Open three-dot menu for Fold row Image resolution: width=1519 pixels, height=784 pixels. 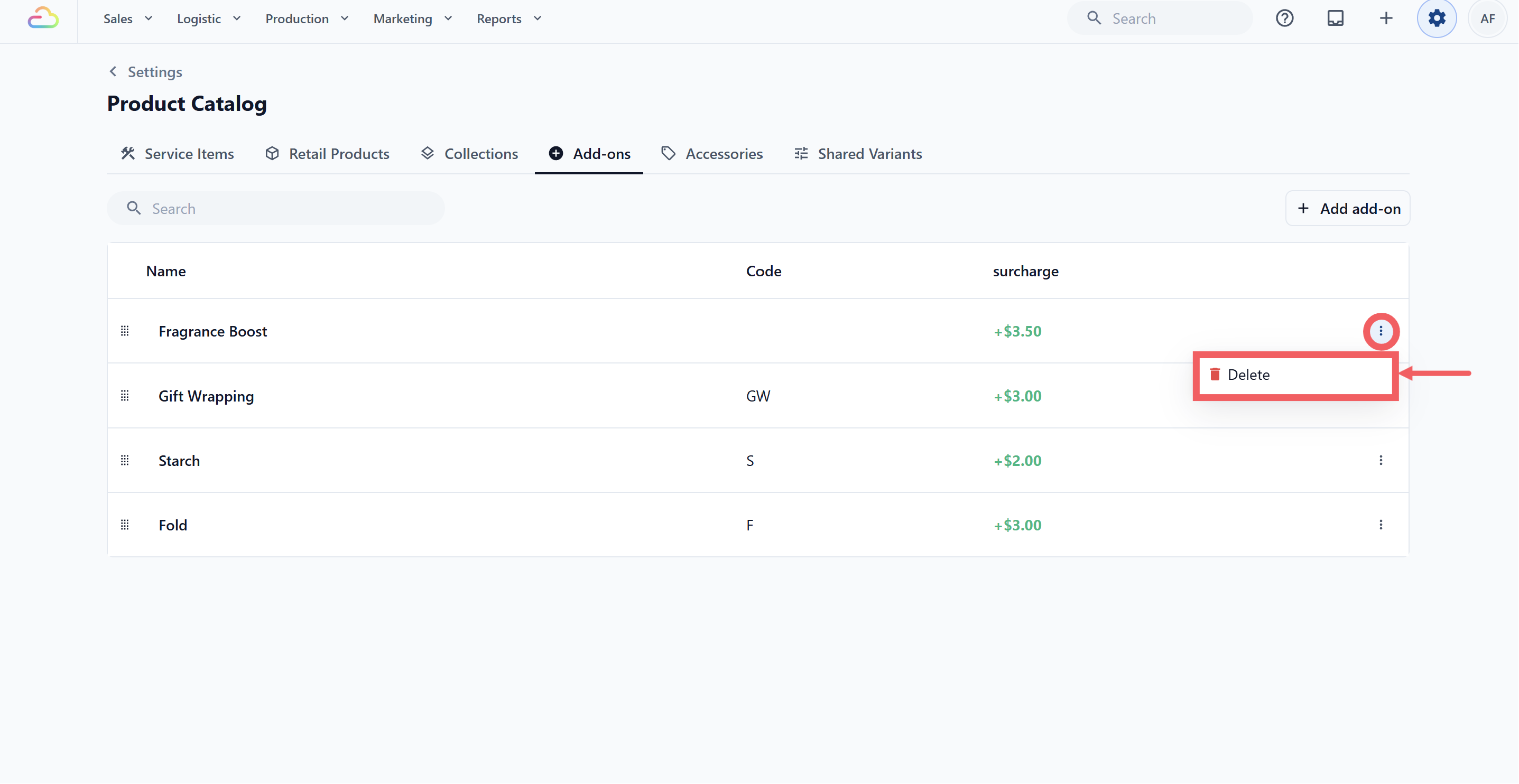click(x=1381, y=525)
